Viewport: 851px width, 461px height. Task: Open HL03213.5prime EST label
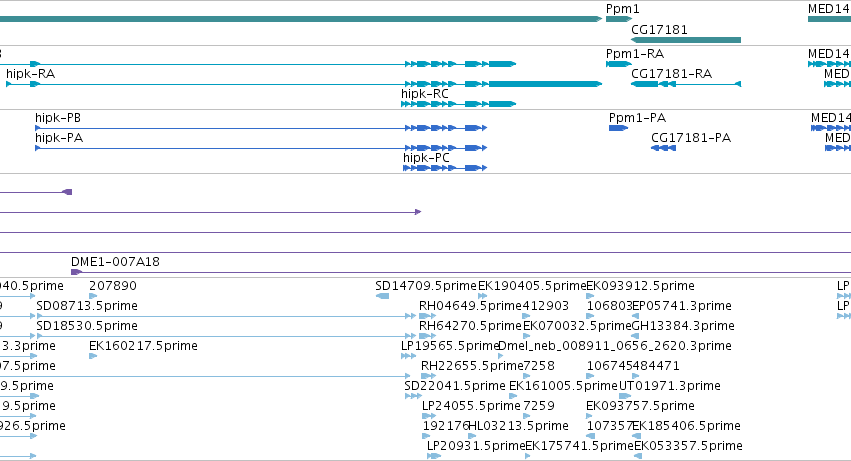coord(518,426)
